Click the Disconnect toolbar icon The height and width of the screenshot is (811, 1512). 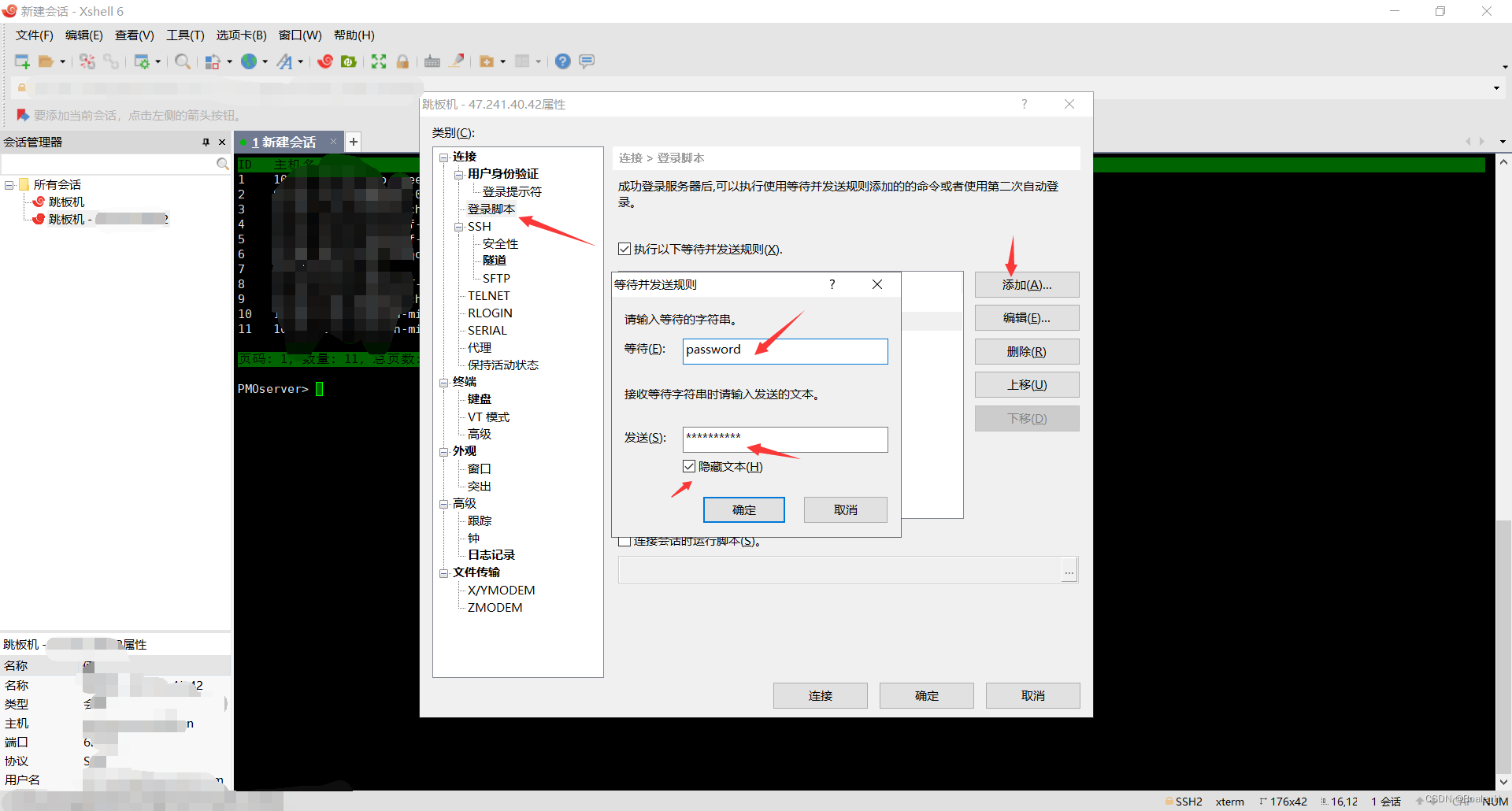pyautogui.click(x=87, y=61)
